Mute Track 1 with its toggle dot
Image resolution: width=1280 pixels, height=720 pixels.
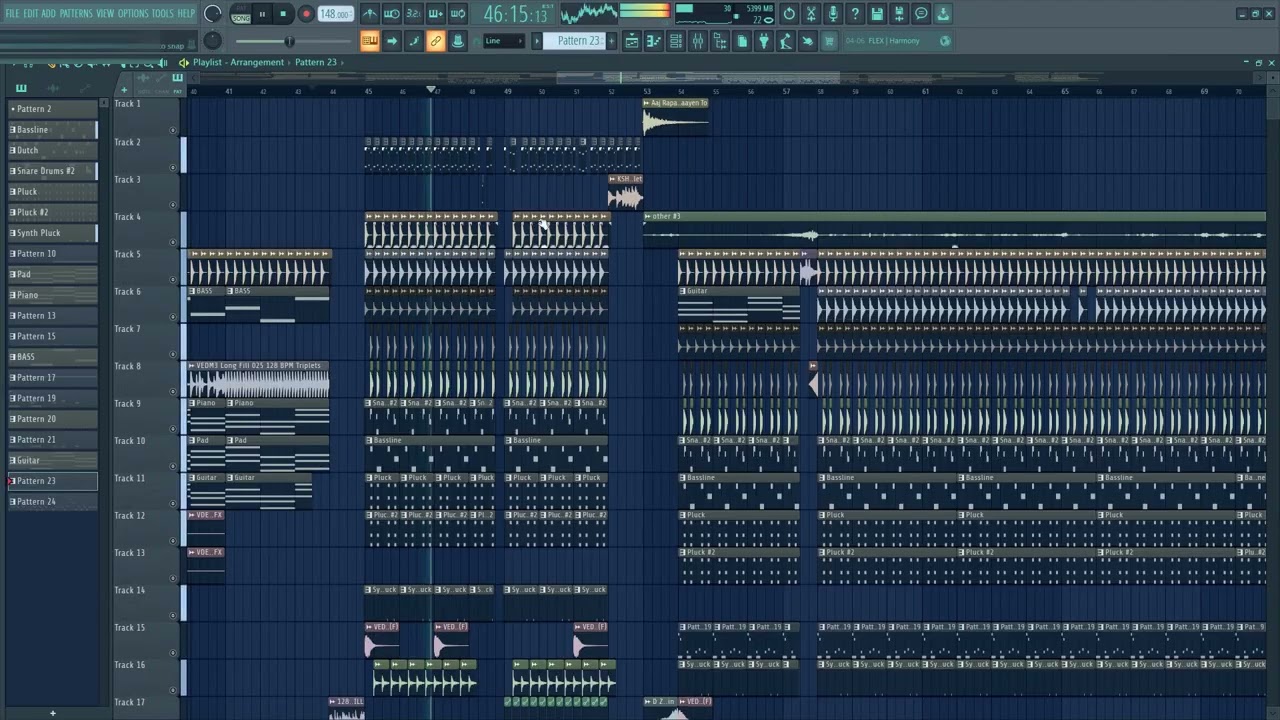tap(172, 130)
